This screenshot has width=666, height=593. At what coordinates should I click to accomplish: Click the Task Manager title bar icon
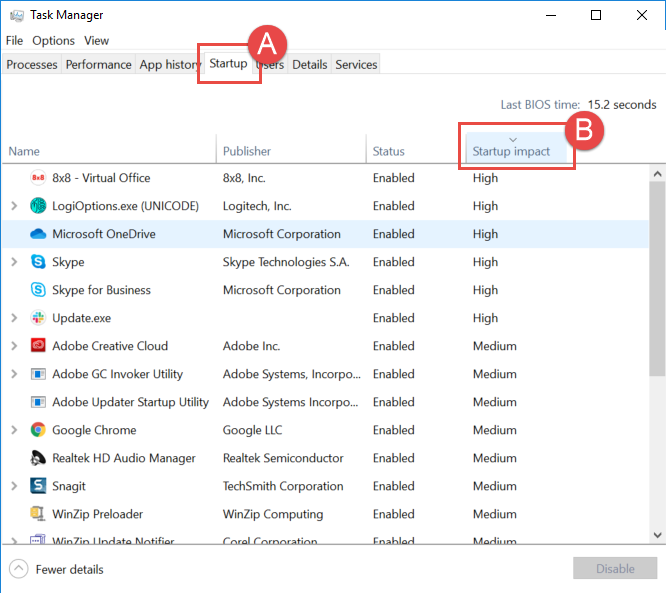pos(17,15)
